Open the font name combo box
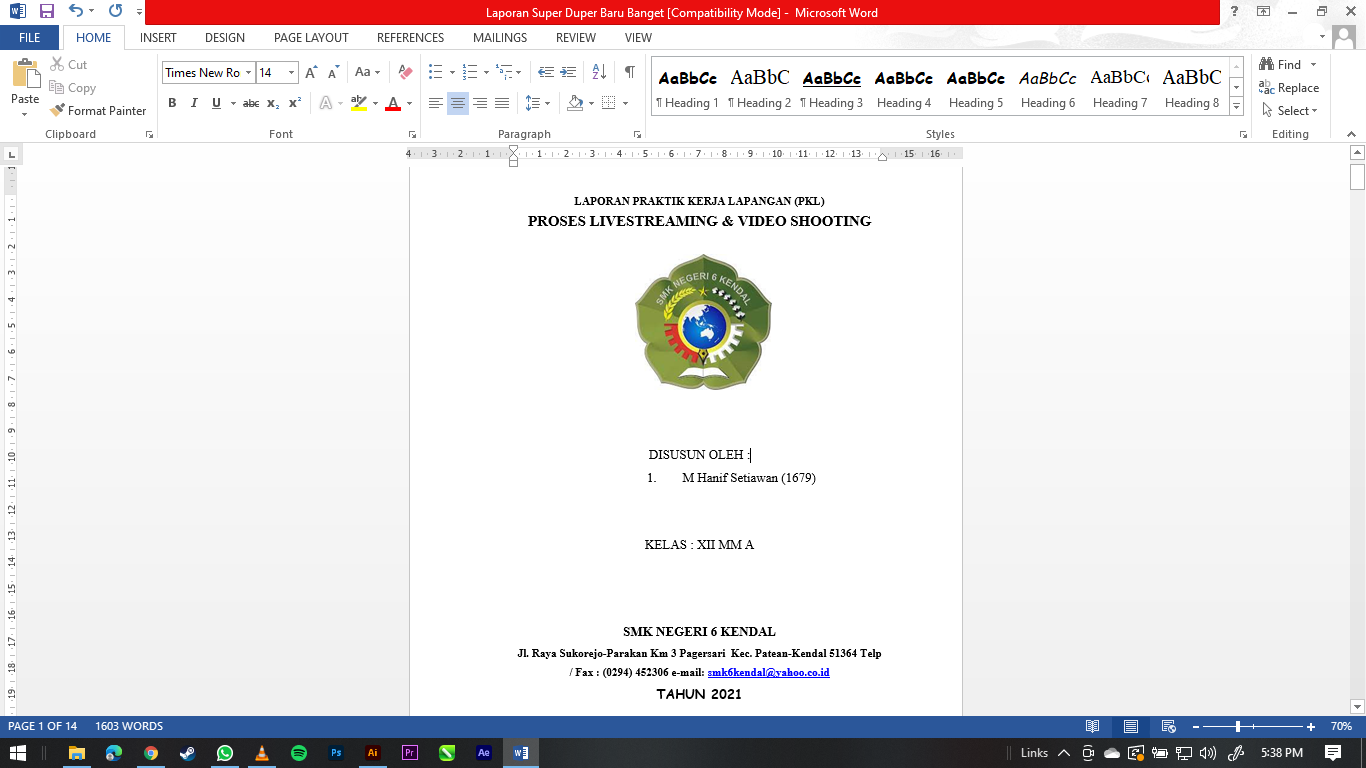The width and height of the screenshot is (1366, 768). tap(208, 72)
